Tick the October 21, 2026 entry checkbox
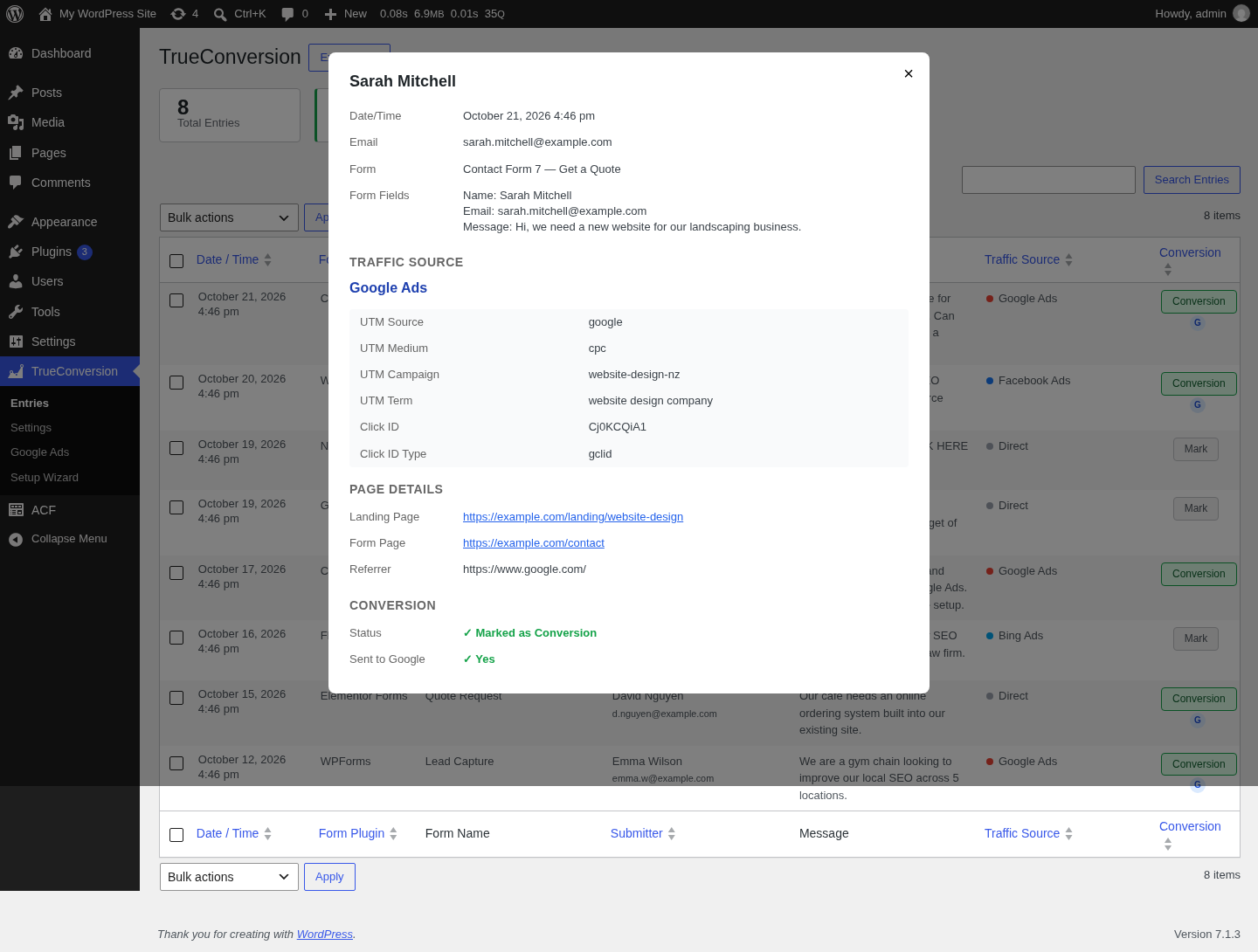This screenshot has height=952, width=1258. pyautogui.click(x=176, y=300)
